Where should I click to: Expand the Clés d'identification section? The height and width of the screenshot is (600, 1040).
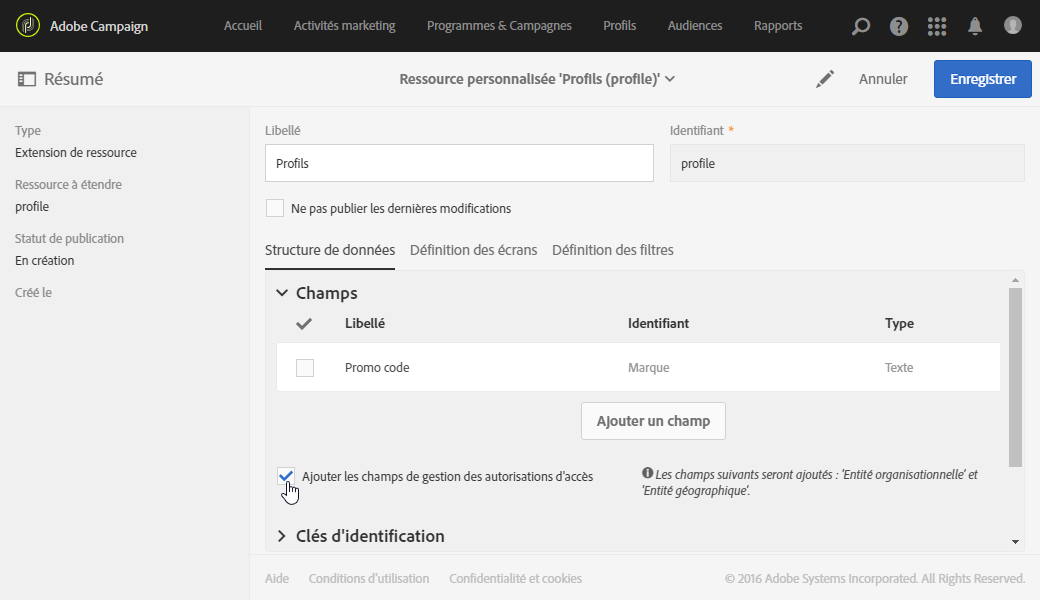pyautogui.click(x=283, y=536)
